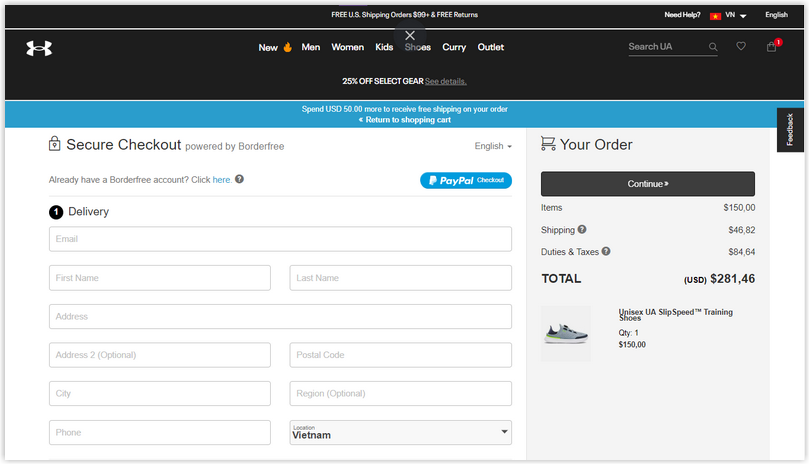Screen dimensions: 810x465
Task: Click Unisex UA SlipSpeed Training Shoes title
Action: [676, 315]
